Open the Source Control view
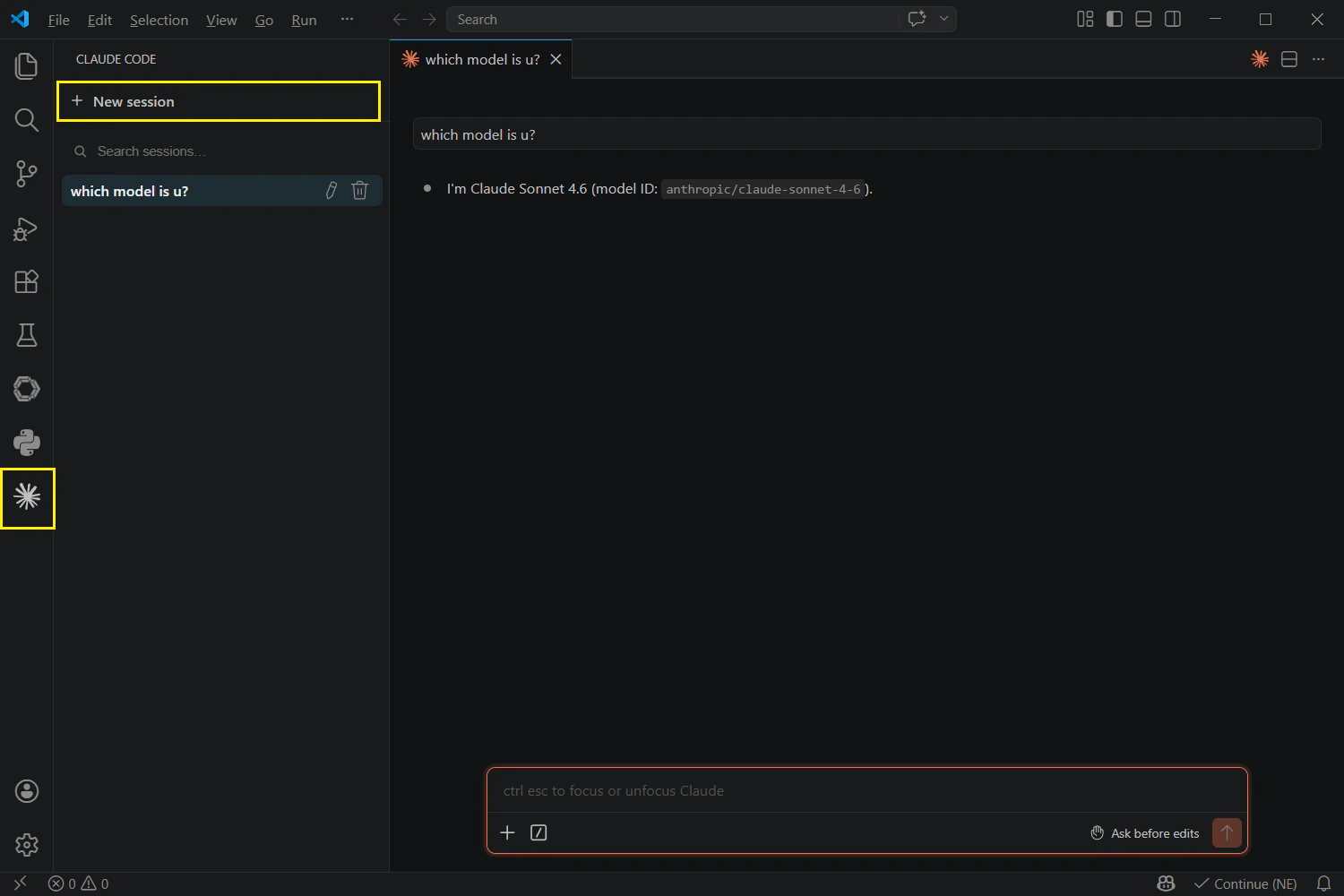This screenshot has width=1344, height=896. [27, 174]
